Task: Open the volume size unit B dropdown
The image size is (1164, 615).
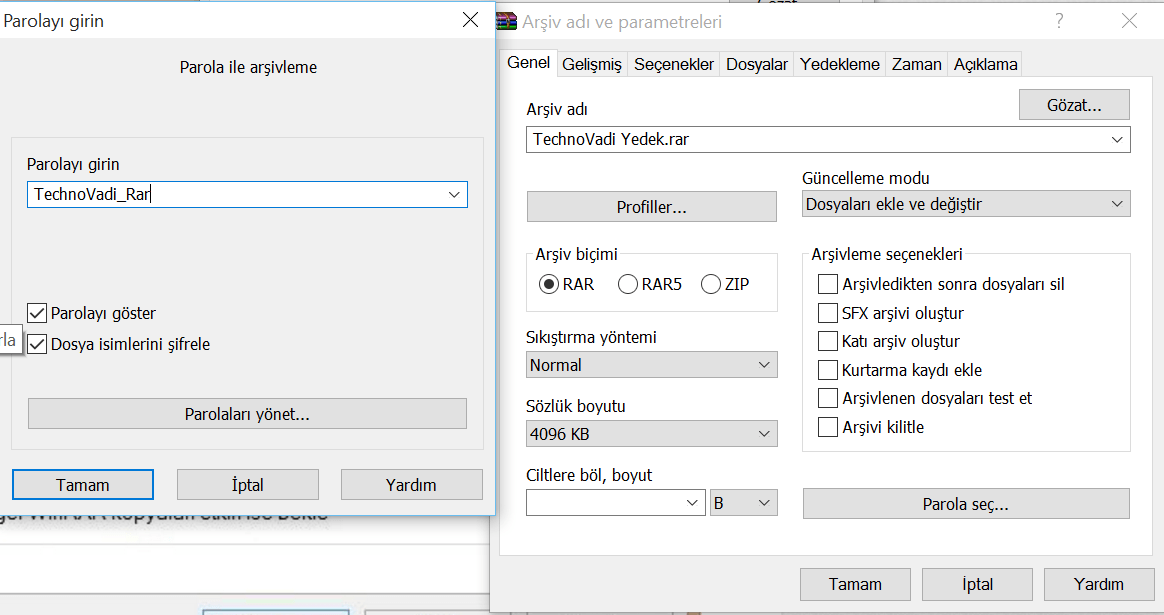Action: 743,503
